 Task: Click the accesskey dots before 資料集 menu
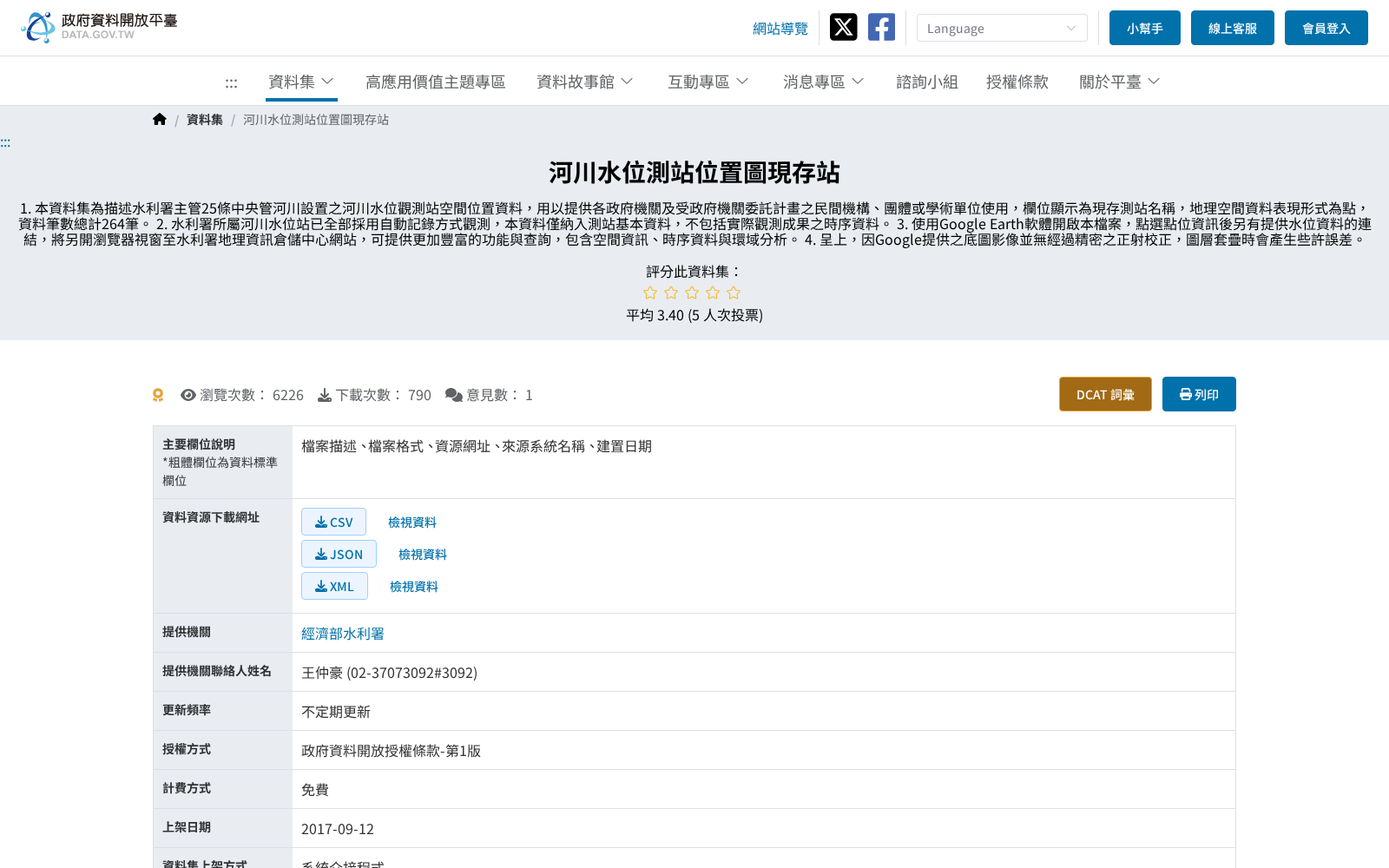[231, 82]
